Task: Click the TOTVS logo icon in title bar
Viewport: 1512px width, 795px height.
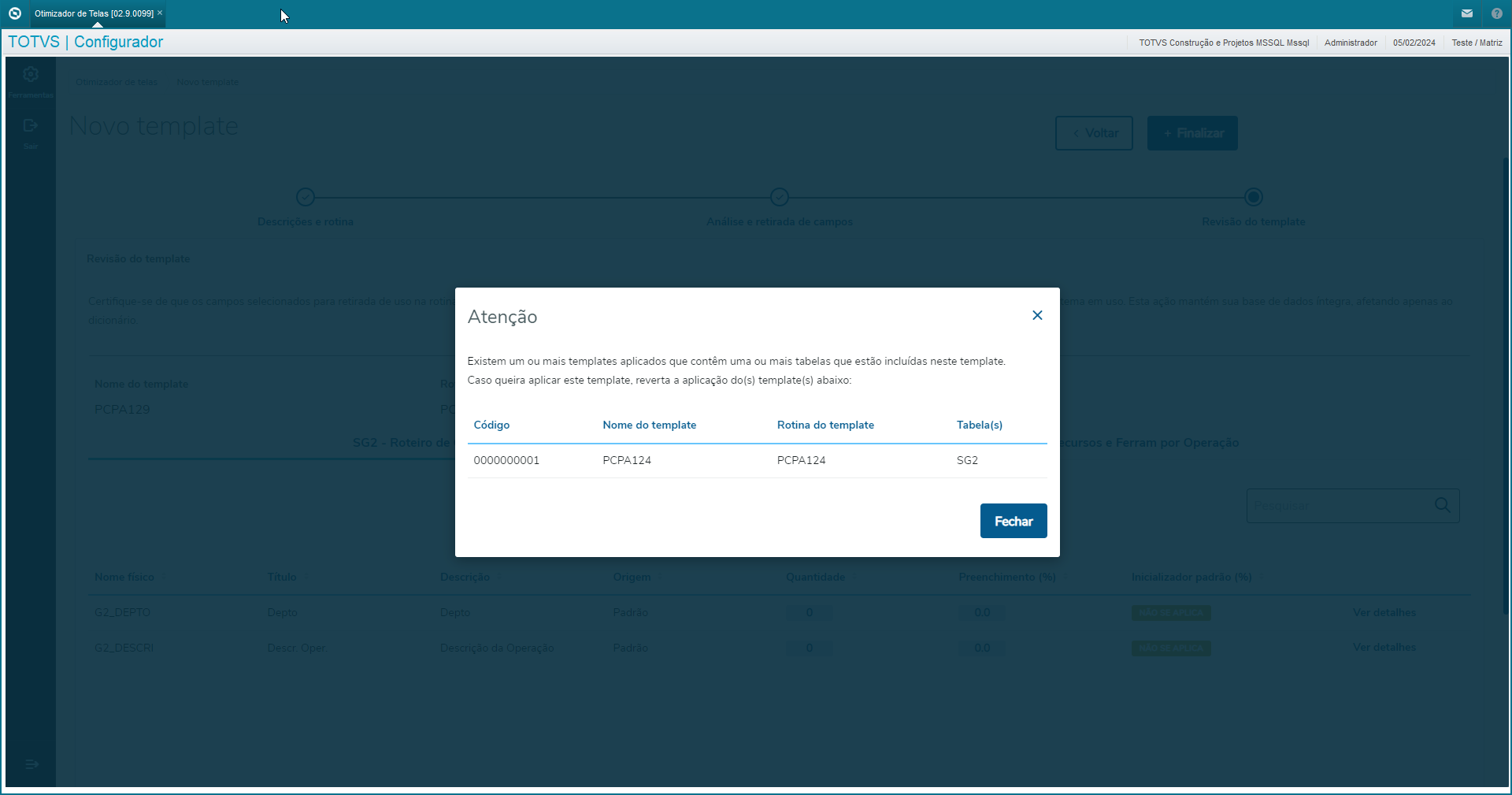Action: [x=14, y=13]
